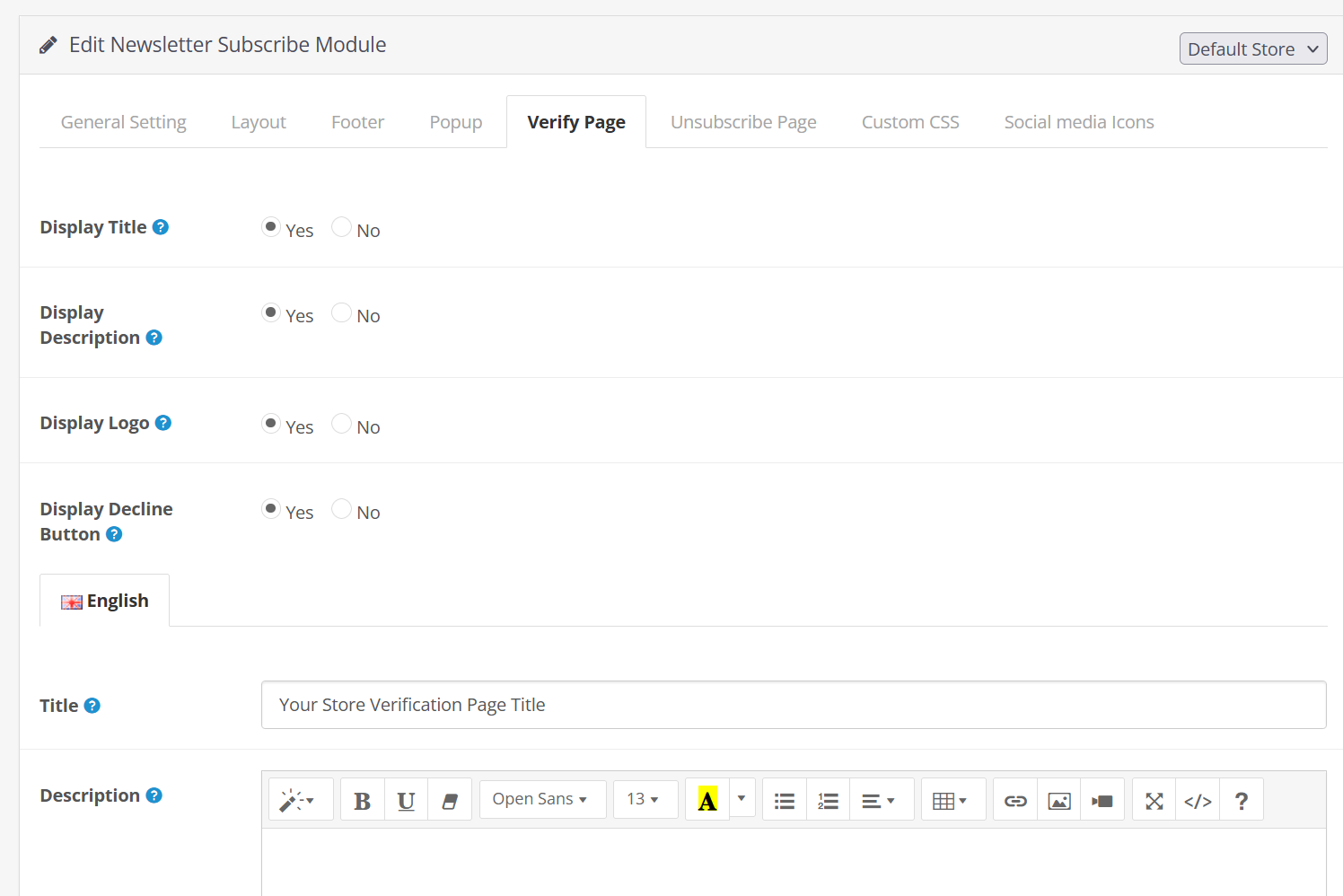Toggle bold formatting in the editor
This screenshot has height=896, width=1343.
[x=362, y=800]
